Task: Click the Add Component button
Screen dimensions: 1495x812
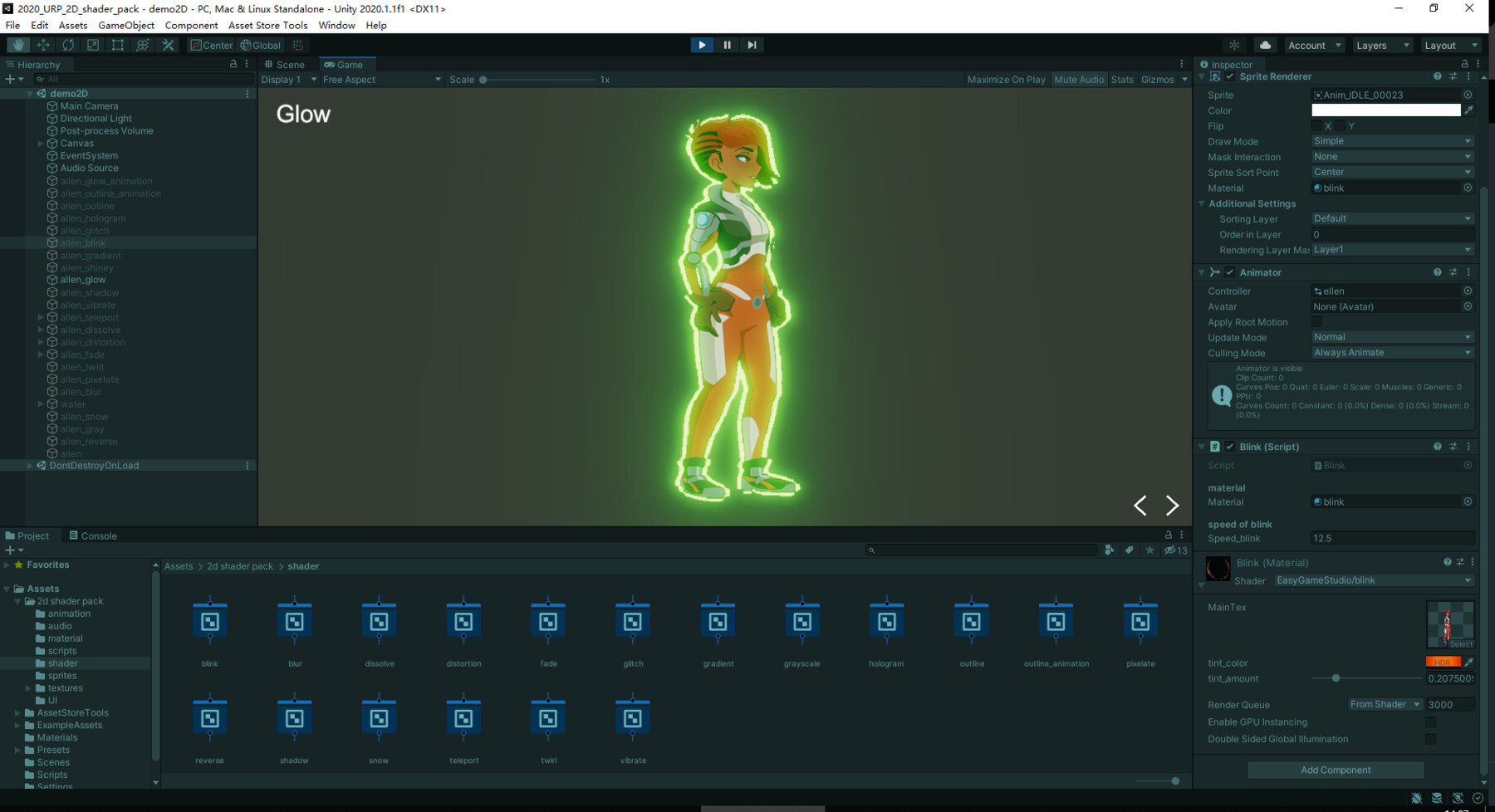Action: tap(1335, 770)
